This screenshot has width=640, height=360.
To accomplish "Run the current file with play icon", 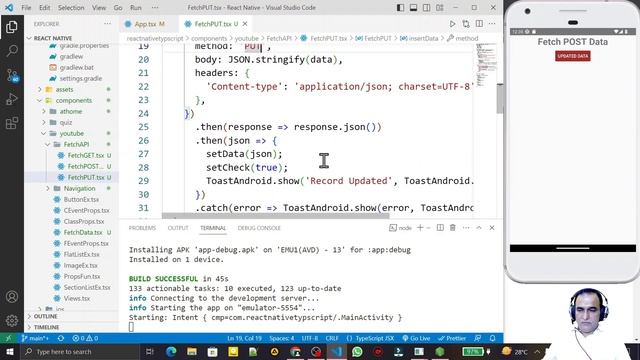I will tap(452, 24).
